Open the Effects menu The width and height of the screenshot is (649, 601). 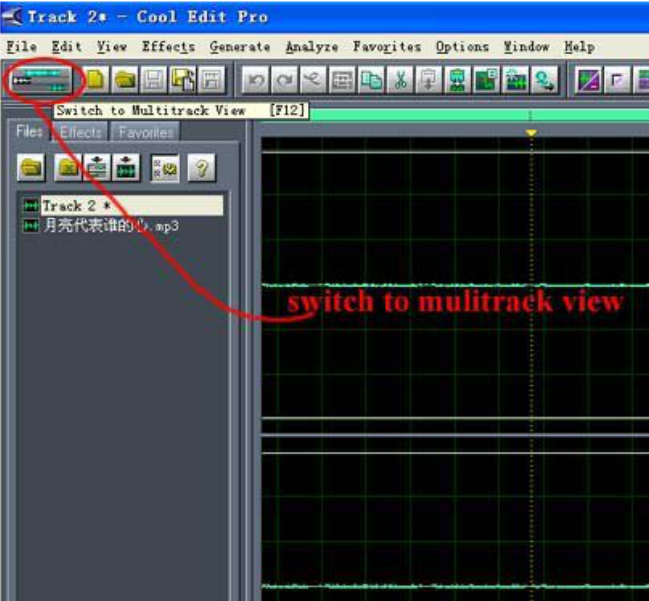(168, 47)
